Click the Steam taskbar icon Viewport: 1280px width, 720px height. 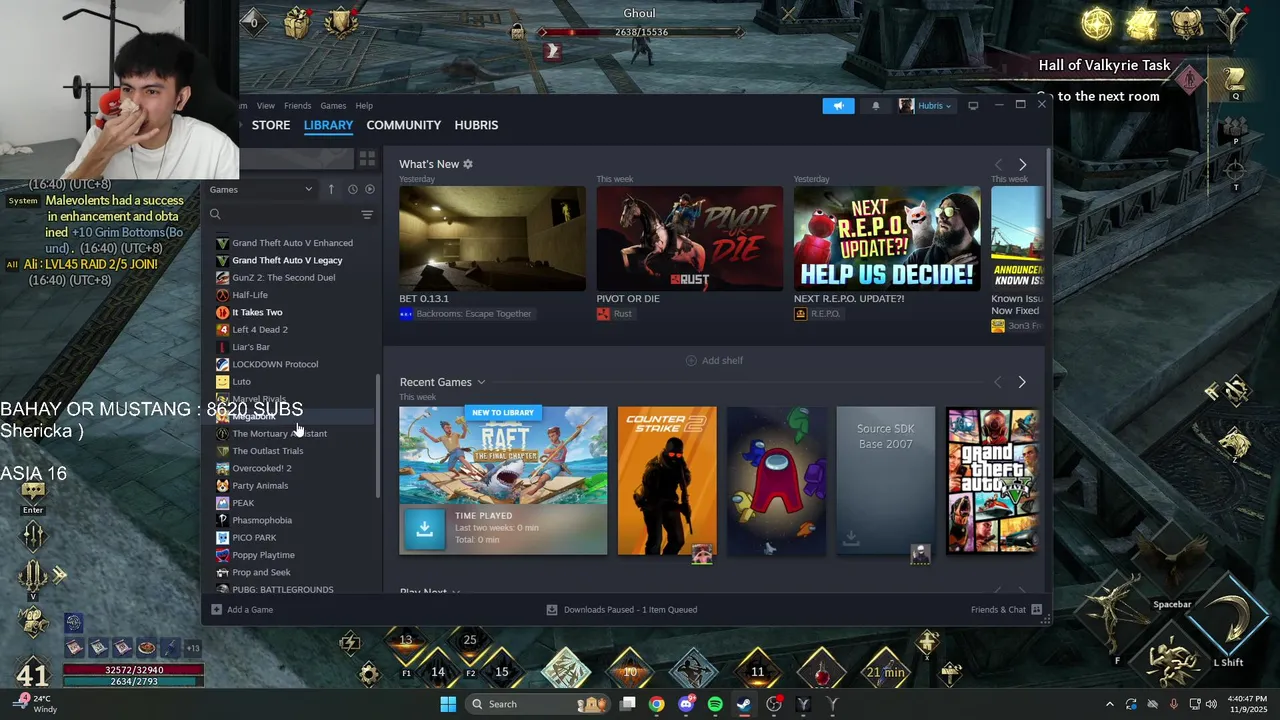click(744, 704)
